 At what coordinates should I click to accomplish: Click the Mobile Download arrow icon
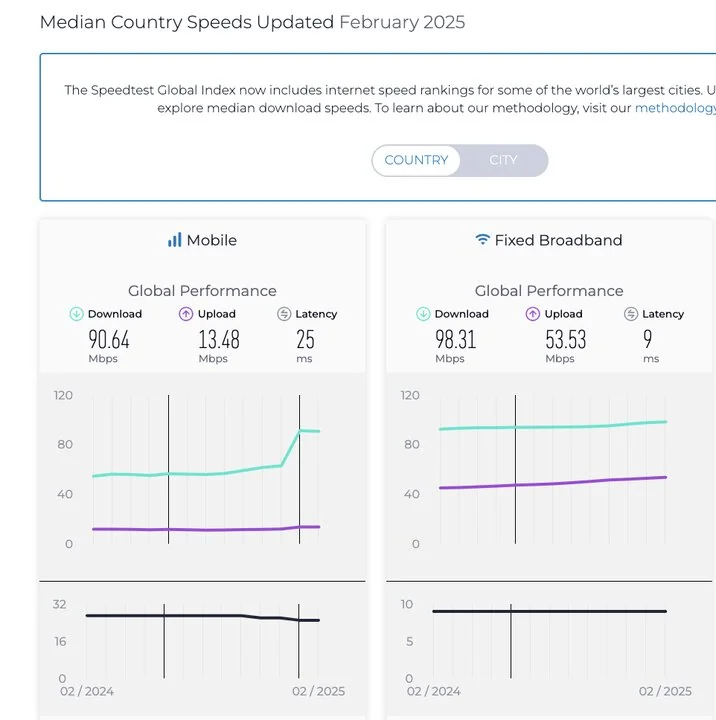tap(76, 314)
